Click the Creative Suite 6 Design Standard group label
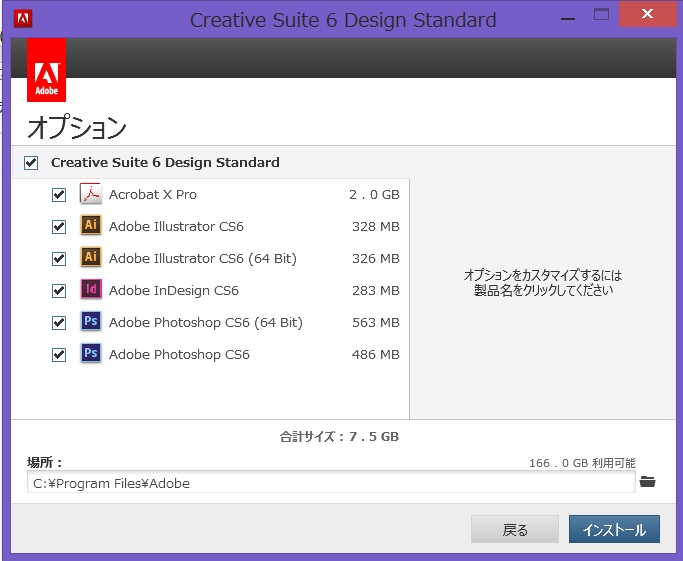This screenshot has width=683, height=561. 165,162
